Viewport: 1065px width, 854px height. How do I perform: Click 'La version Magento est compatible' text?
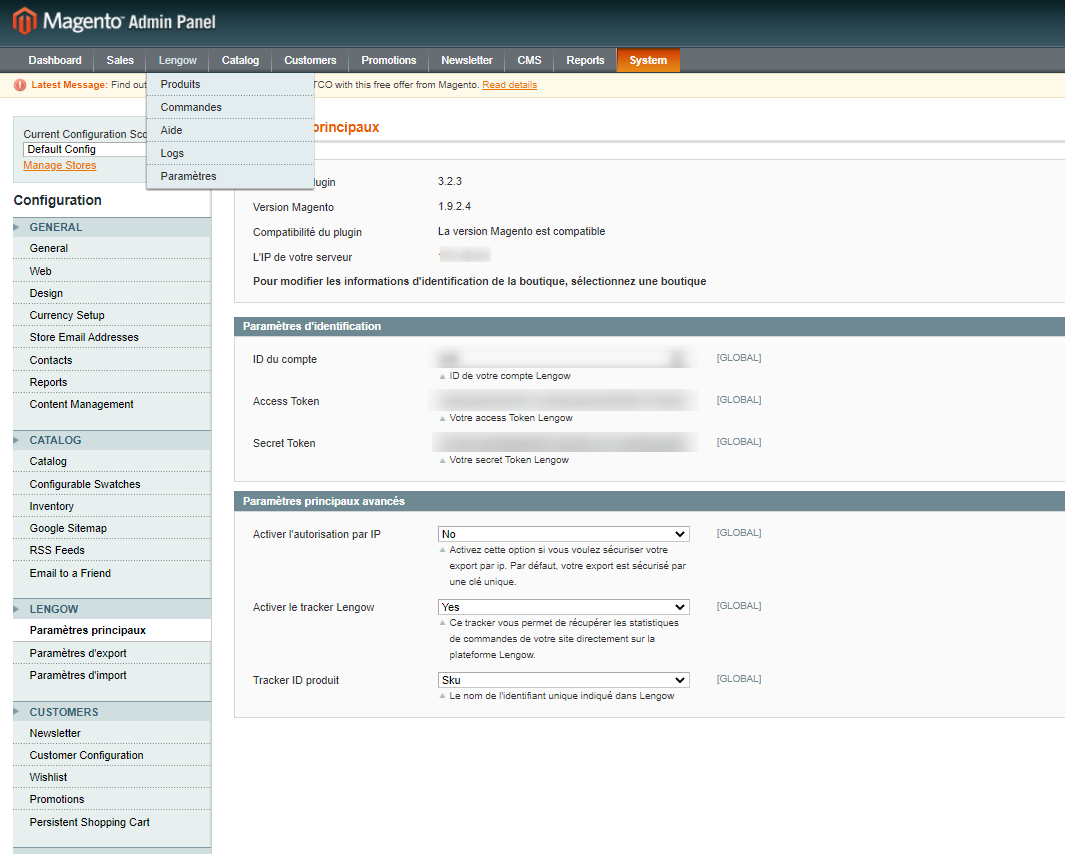522,232
